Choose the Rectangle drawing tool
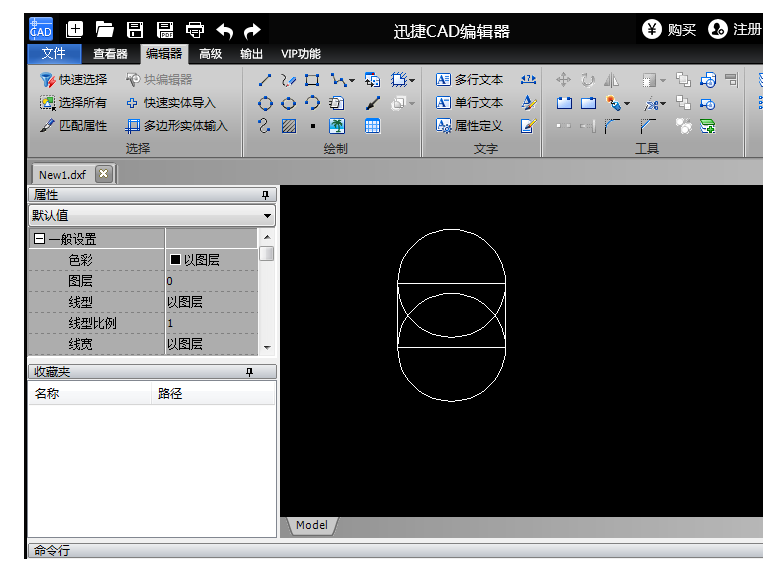Image resolution: width=780 pixels, height=561 pixels. pos(312,80)
